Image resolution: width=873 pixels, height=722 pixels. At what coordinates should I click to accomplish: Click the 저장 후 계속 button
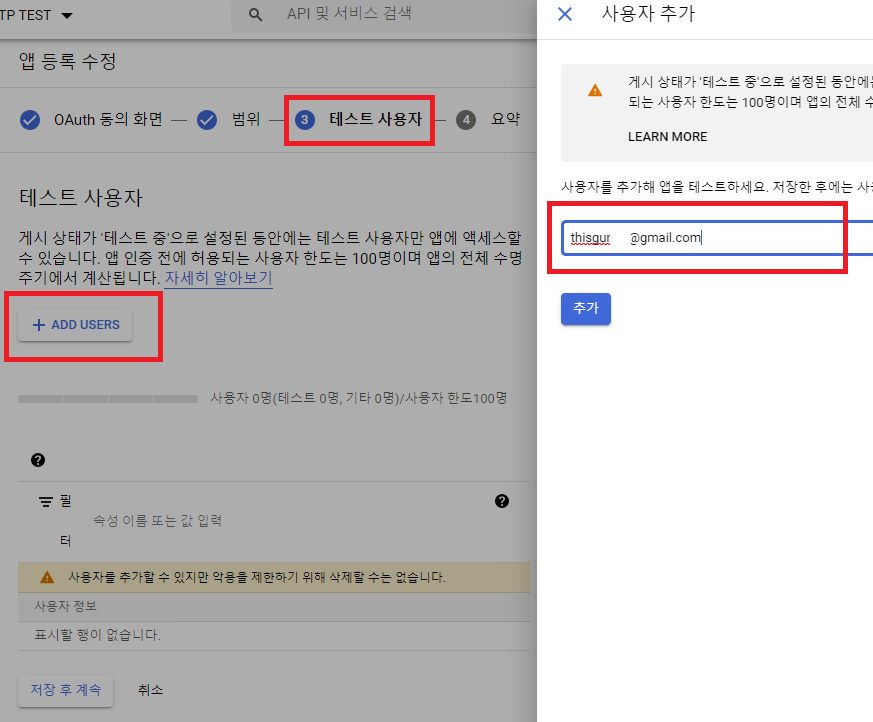tap(66, 690)
